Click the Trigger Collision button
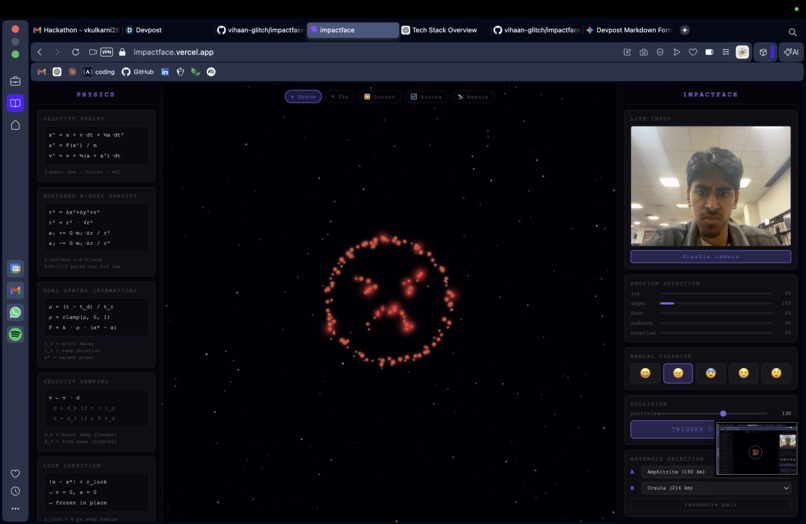Viewport: 806px width, 524px height. pyautogui.click(x=673, y=429)
